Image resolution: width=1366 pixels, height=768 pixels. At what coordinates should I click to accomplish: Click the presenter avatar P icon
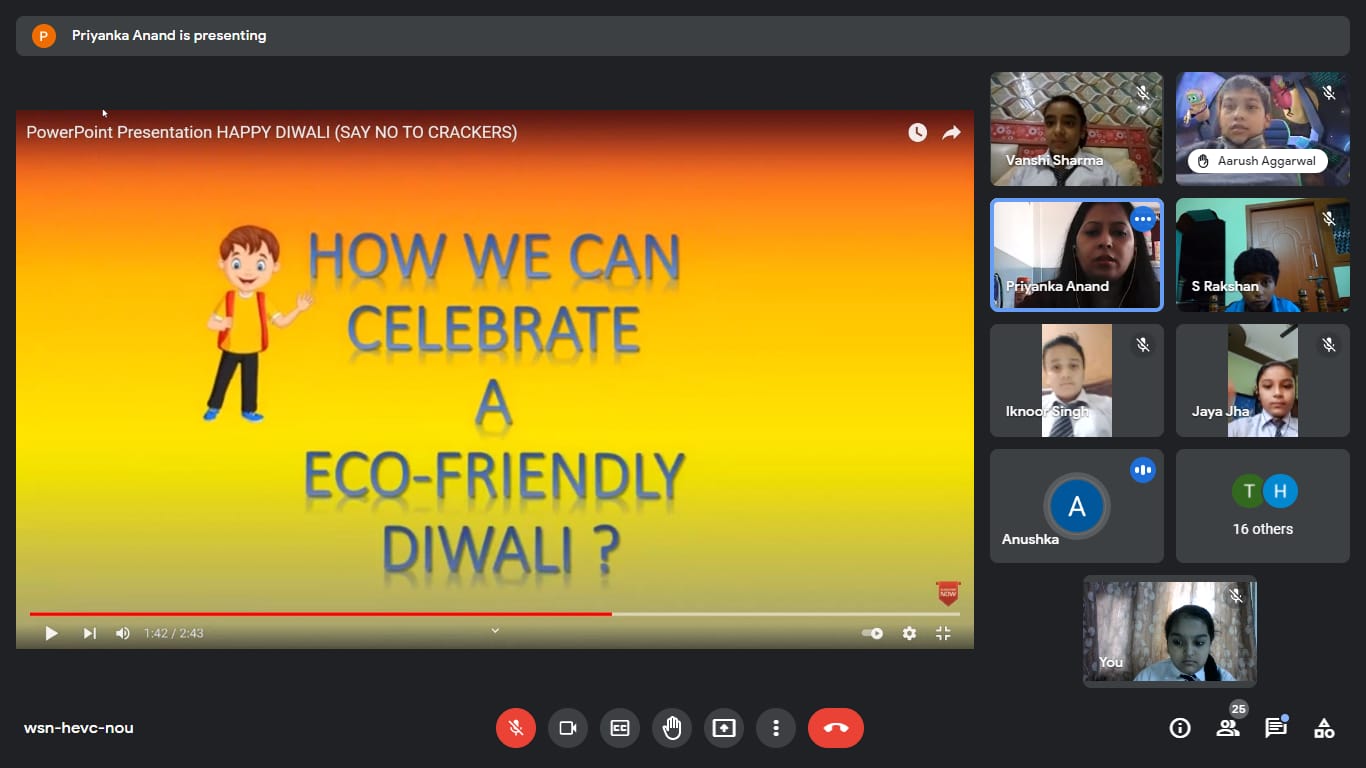point(44,36)
